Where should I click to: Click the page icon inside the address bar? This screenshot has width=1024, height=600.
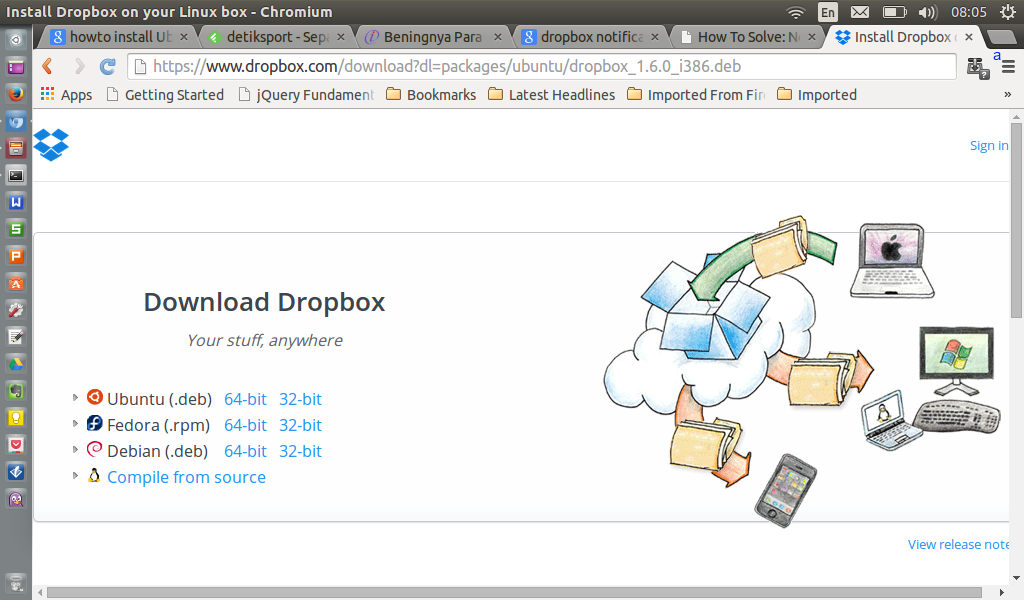(138, 67)
